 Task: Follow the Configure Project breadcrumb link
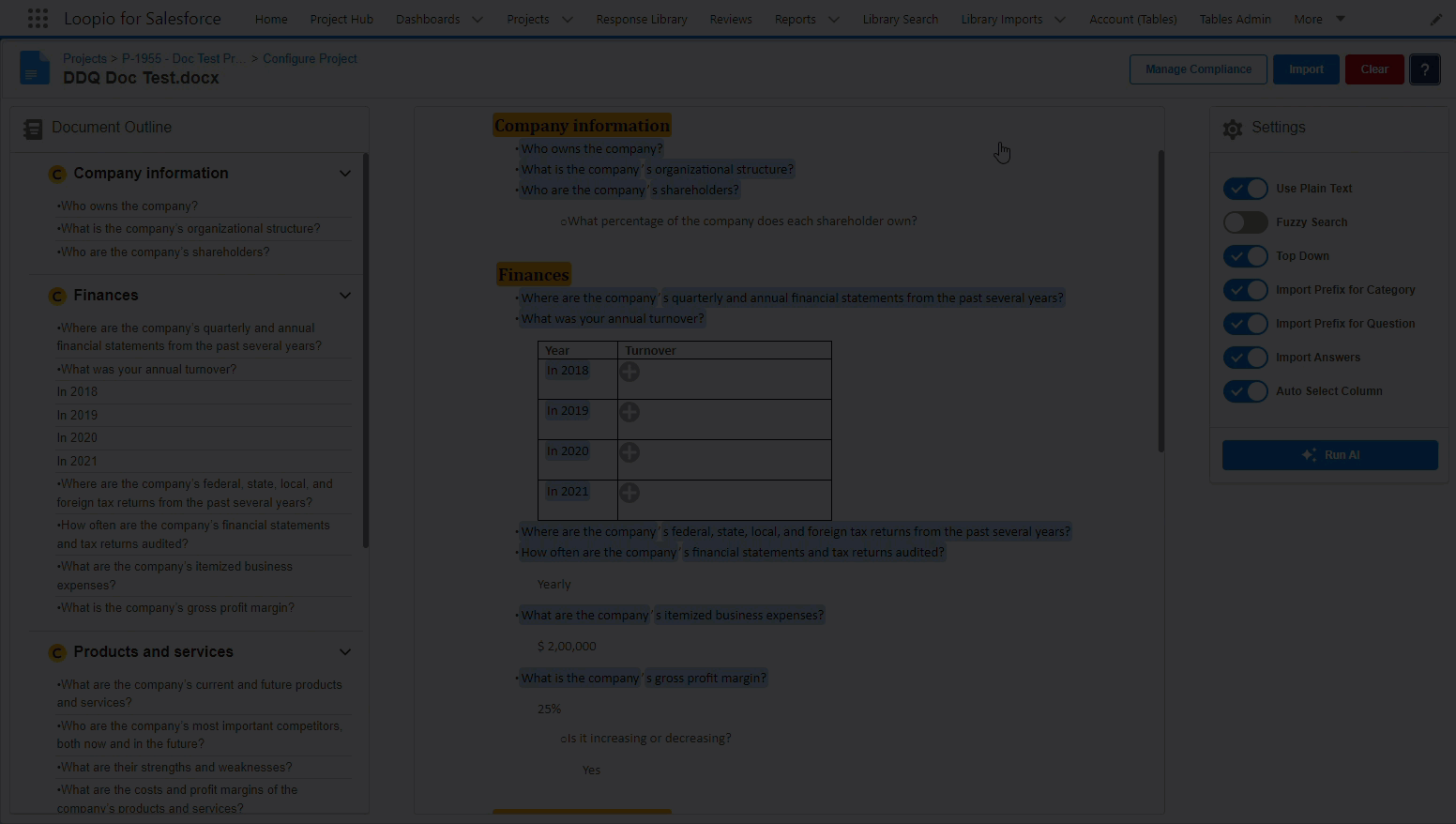tap(310, 58)
